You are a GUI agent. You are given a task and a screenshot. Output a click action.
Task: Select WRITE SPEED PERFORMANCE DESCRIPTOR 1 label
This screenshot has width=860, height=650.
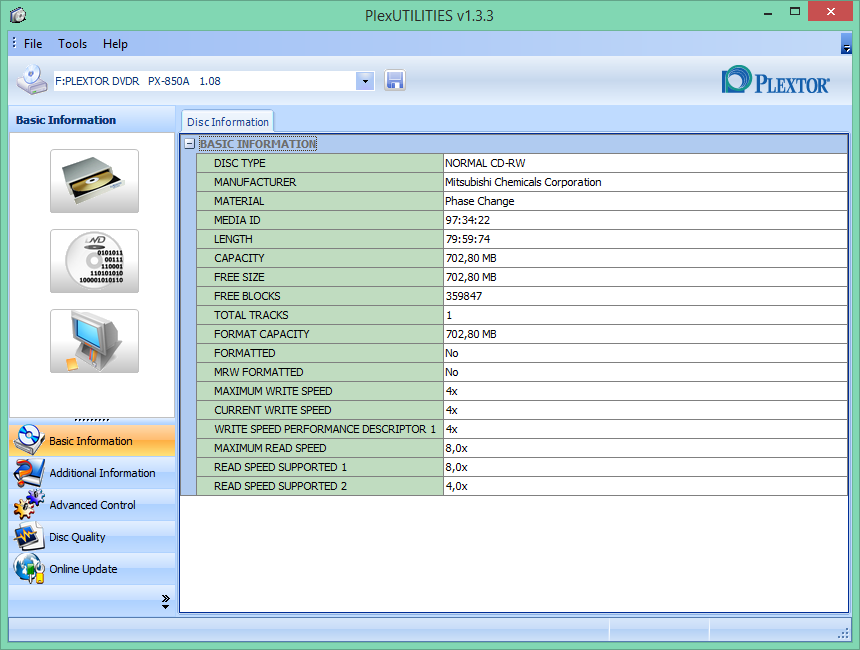[x=325, y=429]
